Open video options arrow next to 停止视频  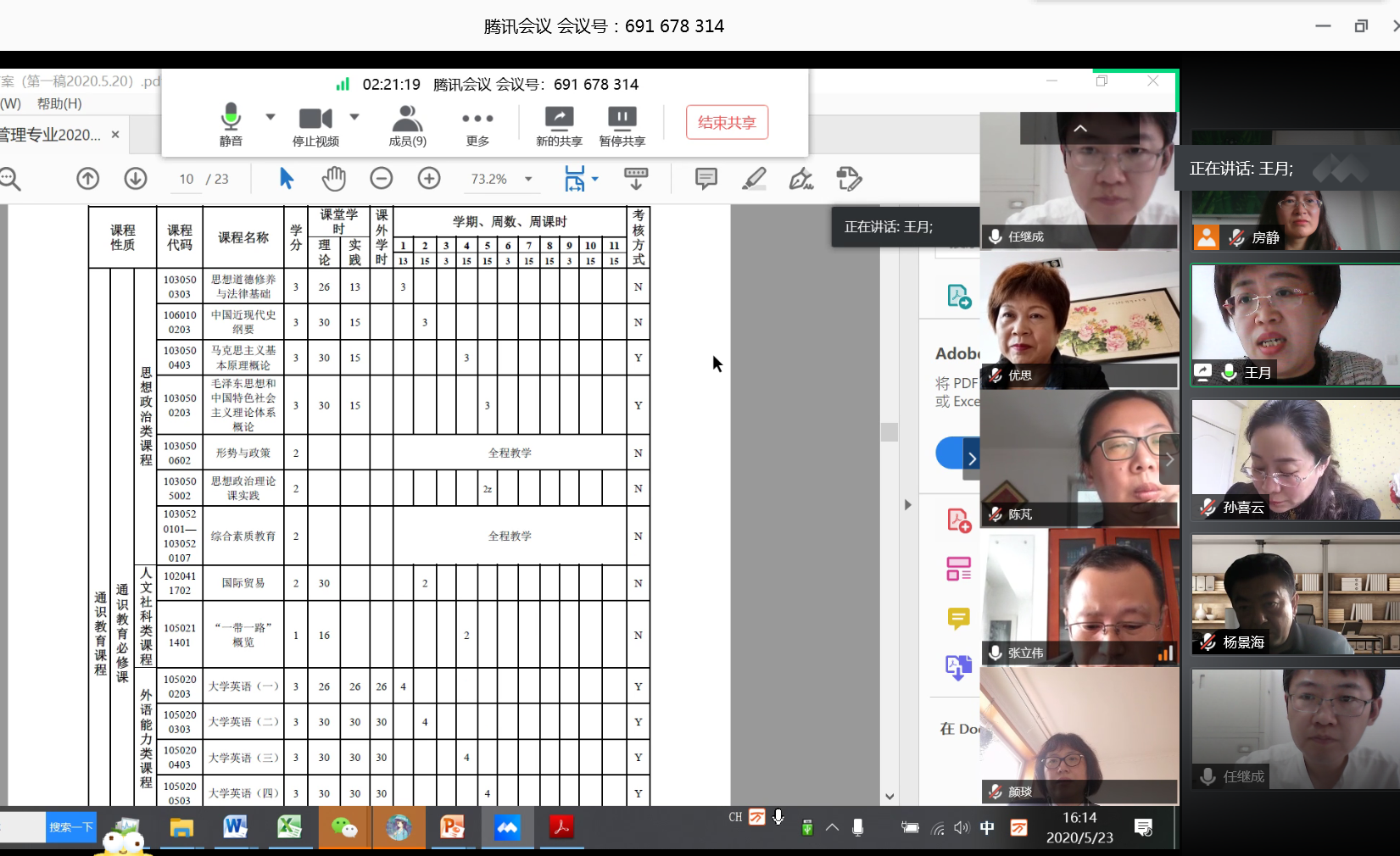point(354,117)
